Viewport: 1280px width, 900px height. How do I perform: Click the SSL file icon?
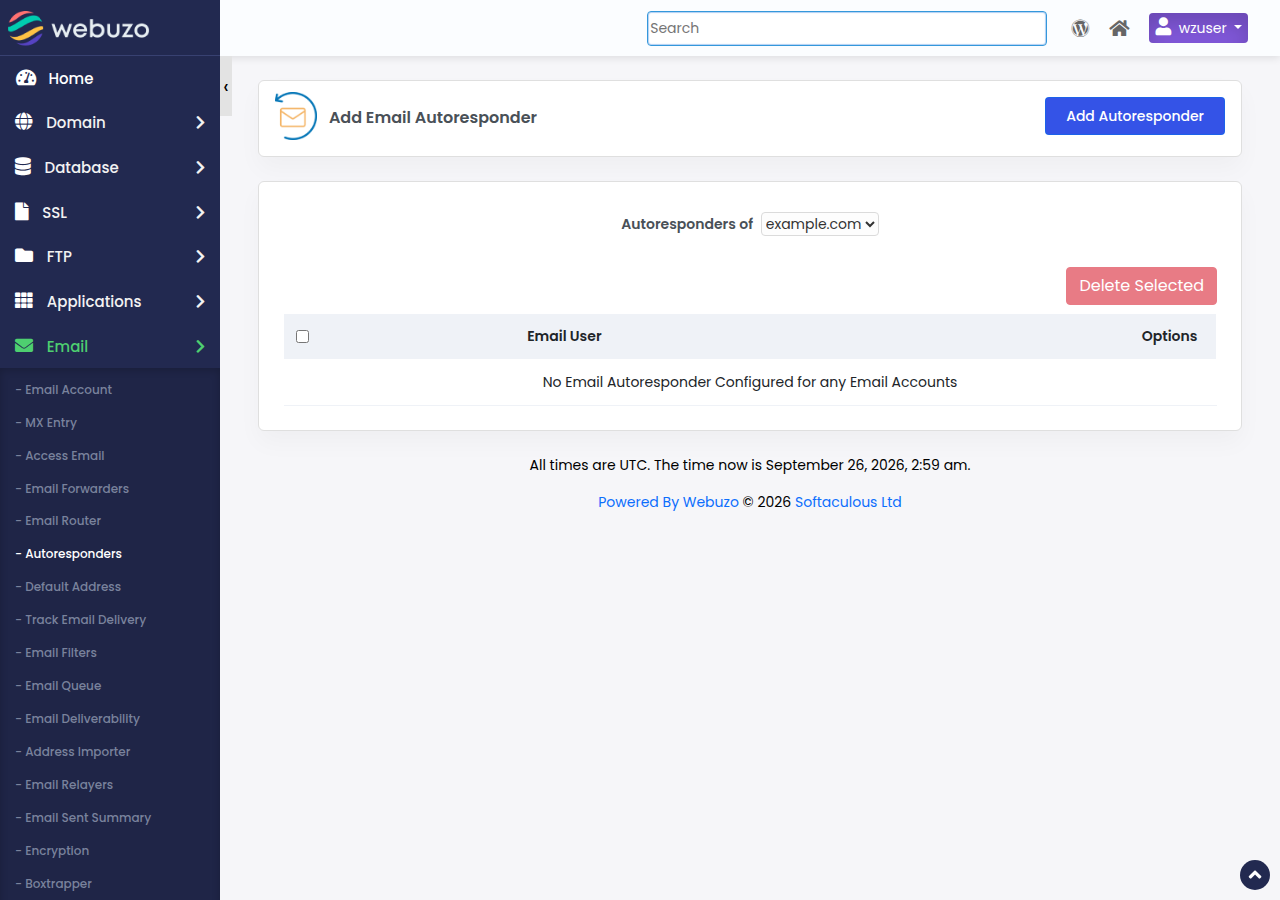[x=22, y=212]
